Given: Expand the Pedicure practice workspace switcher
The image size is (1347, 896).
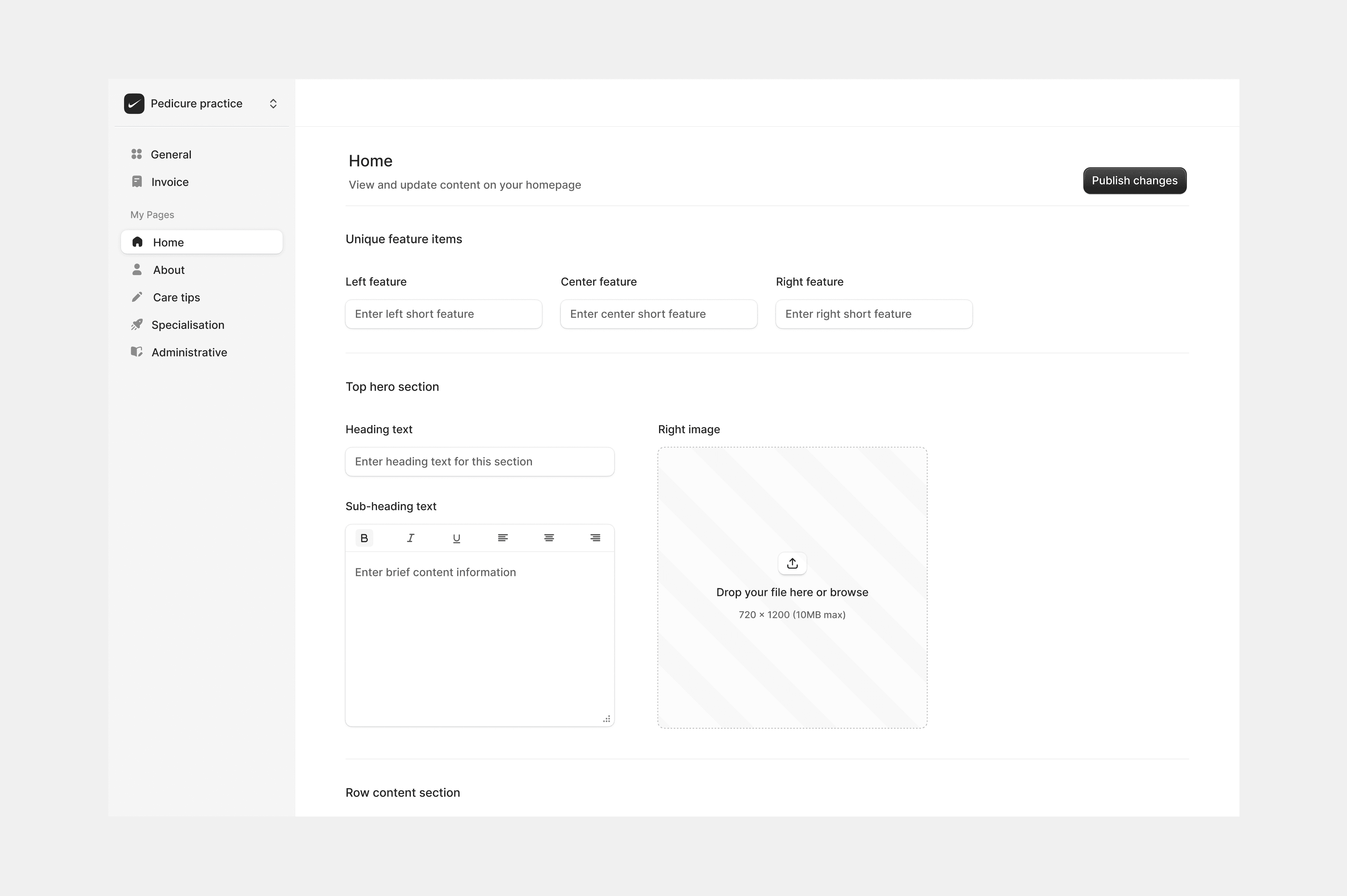Looking at the screenshot, I should pyautogui.click(x=273, y=103).
